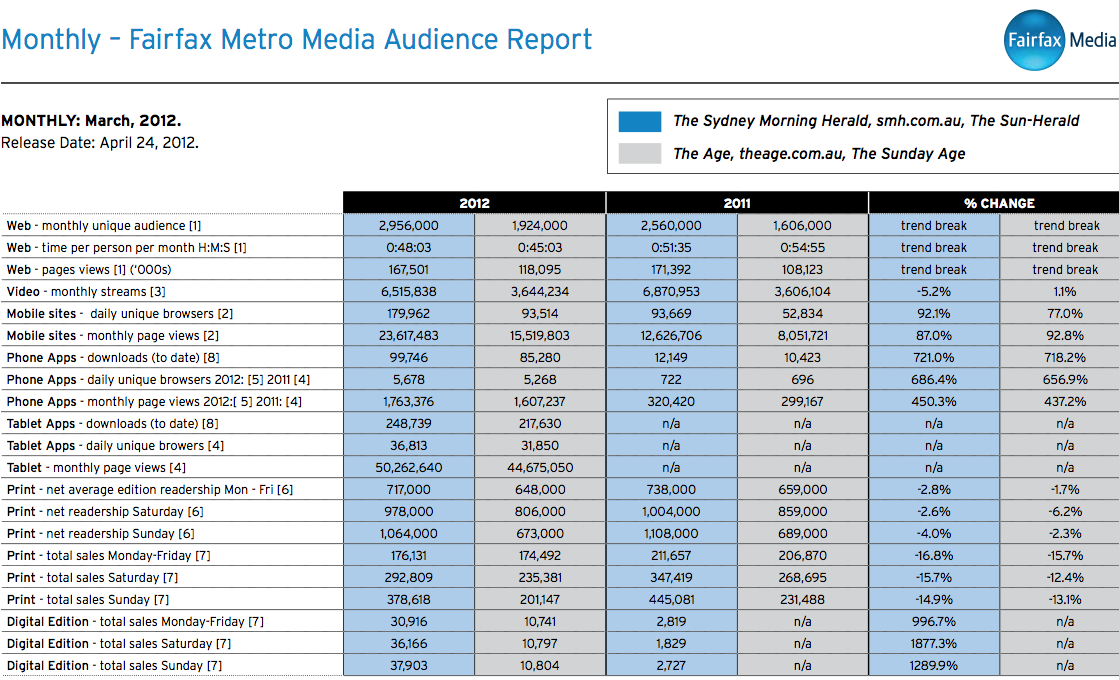Click cell value 8,051,721
Viewport: 1119px width, 680px height.
[x=802, y=335]
